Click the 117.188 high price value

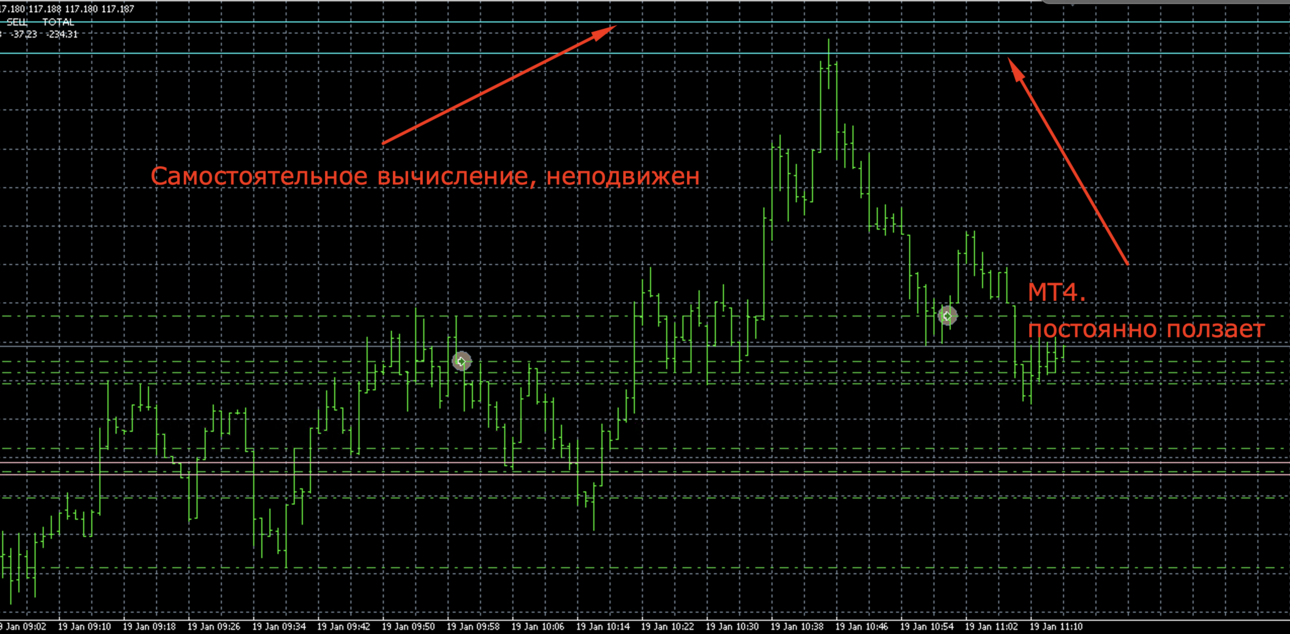point(45,9)
